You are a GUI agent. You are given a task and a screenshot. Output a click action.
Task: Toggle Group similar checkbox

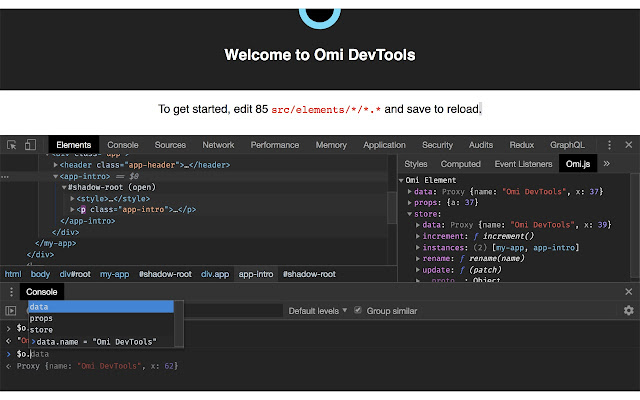358,310
